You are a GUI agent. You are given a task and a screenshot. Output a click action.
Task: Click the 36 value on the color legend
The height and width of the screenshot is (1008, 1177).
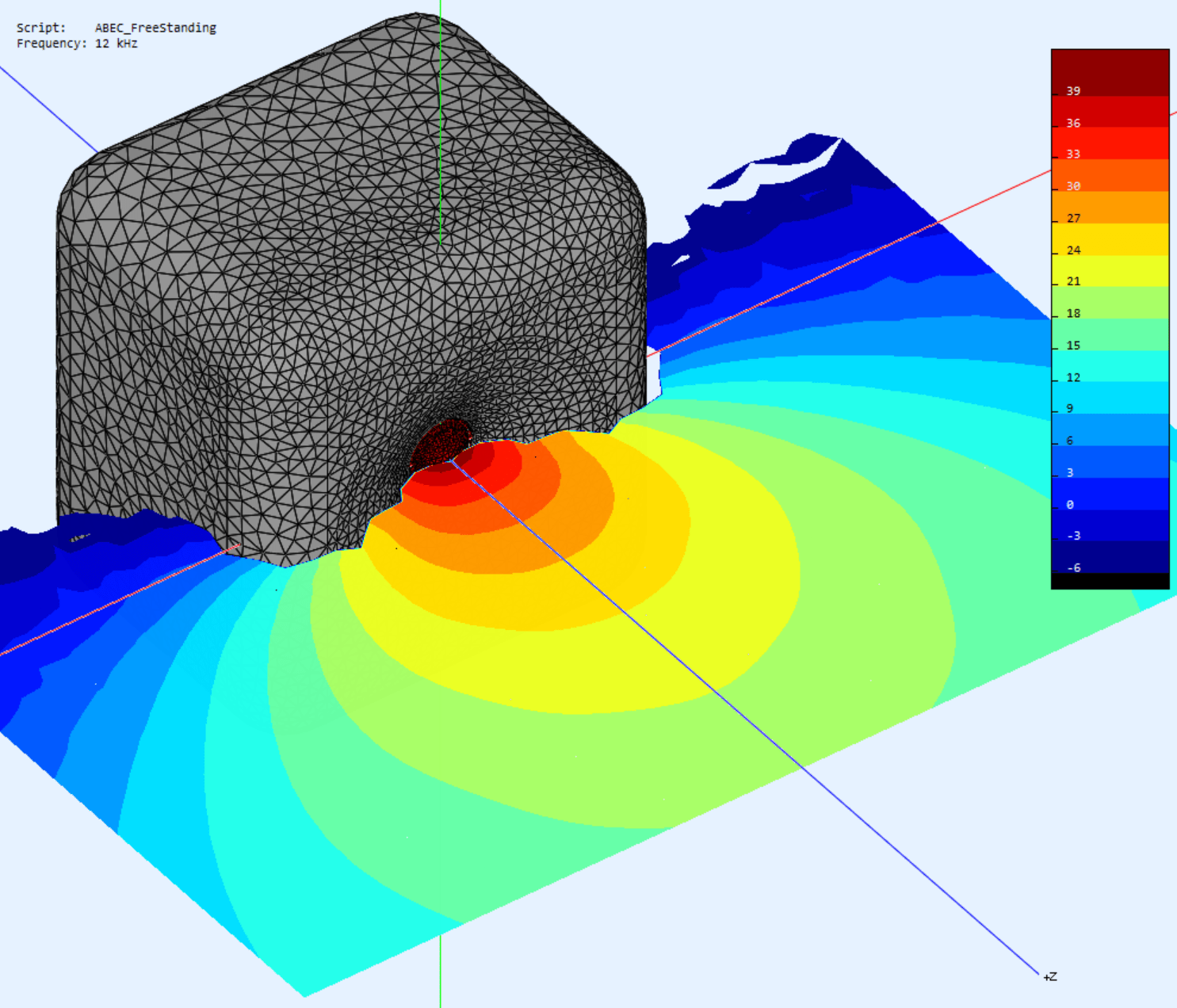(x=1073, y=123)
